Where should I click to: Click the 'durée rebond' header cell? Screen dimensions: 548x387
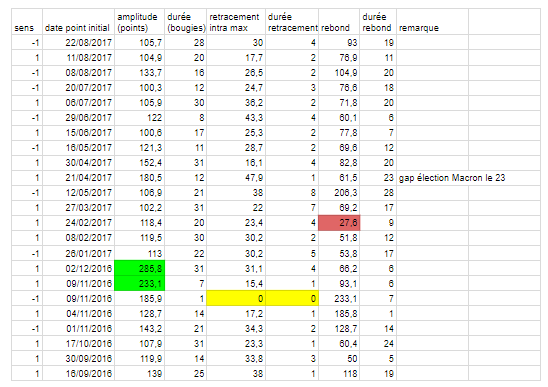(x=378, y=22)
